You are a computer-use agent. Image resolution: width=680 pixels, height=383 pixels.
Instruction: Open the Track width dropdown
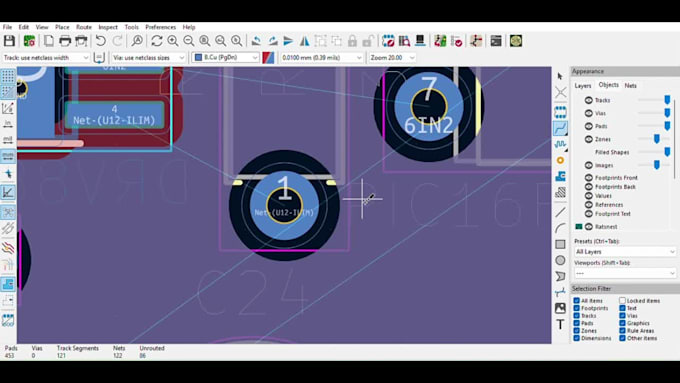coord(46,58)
